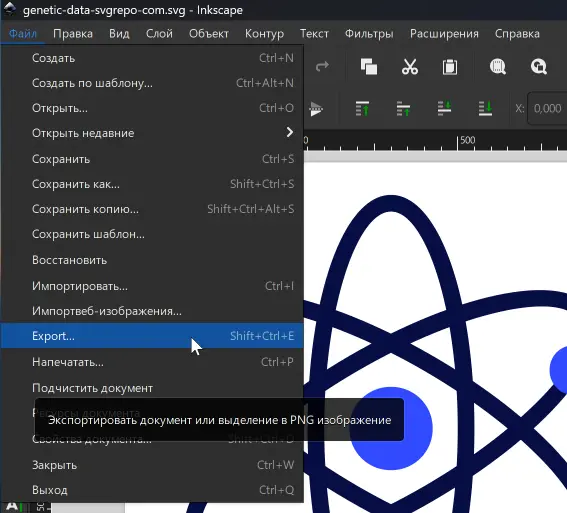The height and width of the screenshot is (513, 567).
Task: Click Открыть... menu entry
Action: click(x=152, y=108)
